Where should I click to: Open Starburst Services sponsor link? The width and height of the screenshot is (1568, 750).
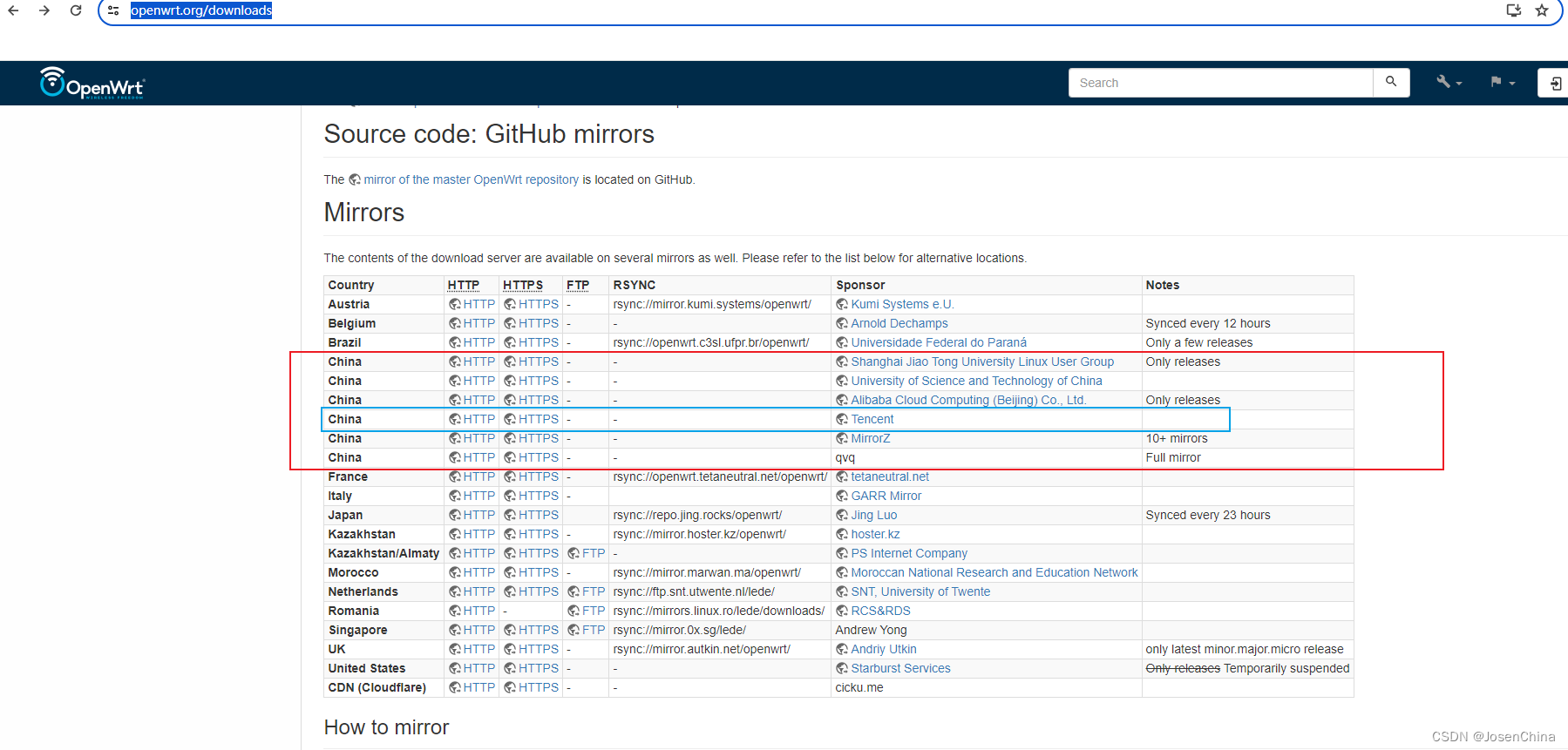pos(900,668)
